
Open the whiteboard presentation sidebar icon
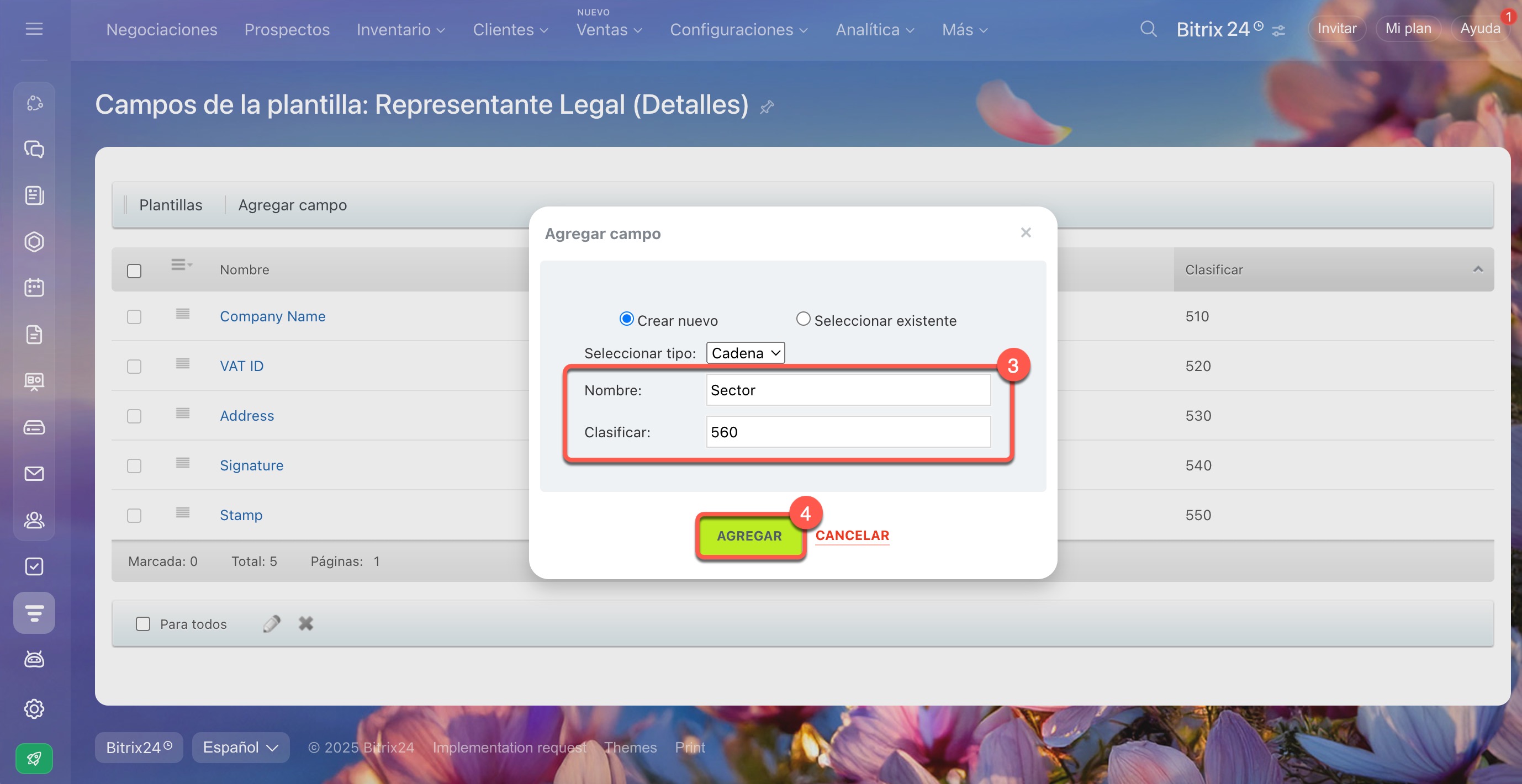click(x=34, y=381)
